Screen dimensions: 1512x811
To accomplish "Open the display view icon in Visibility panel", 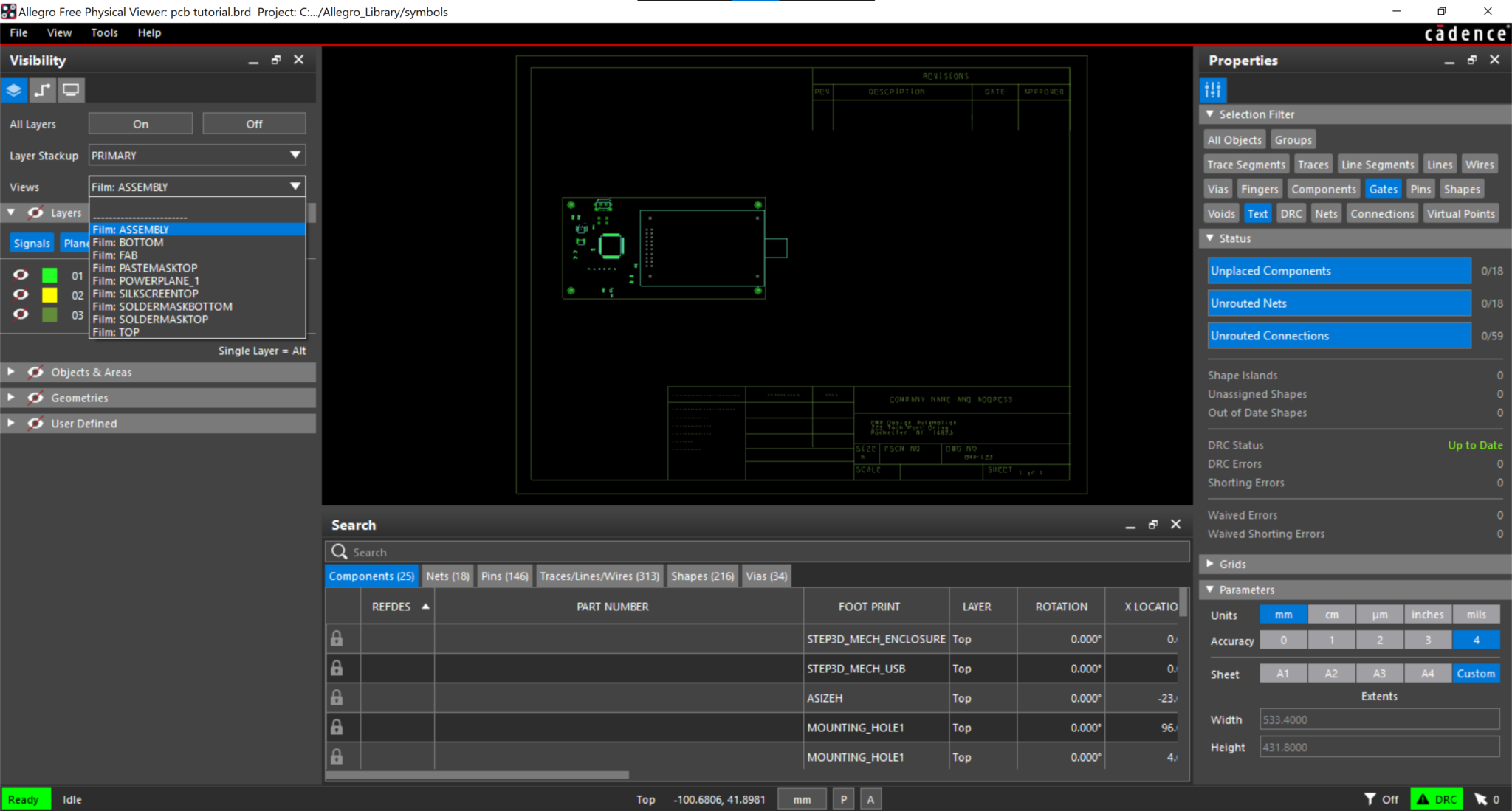I will (70, 90).
